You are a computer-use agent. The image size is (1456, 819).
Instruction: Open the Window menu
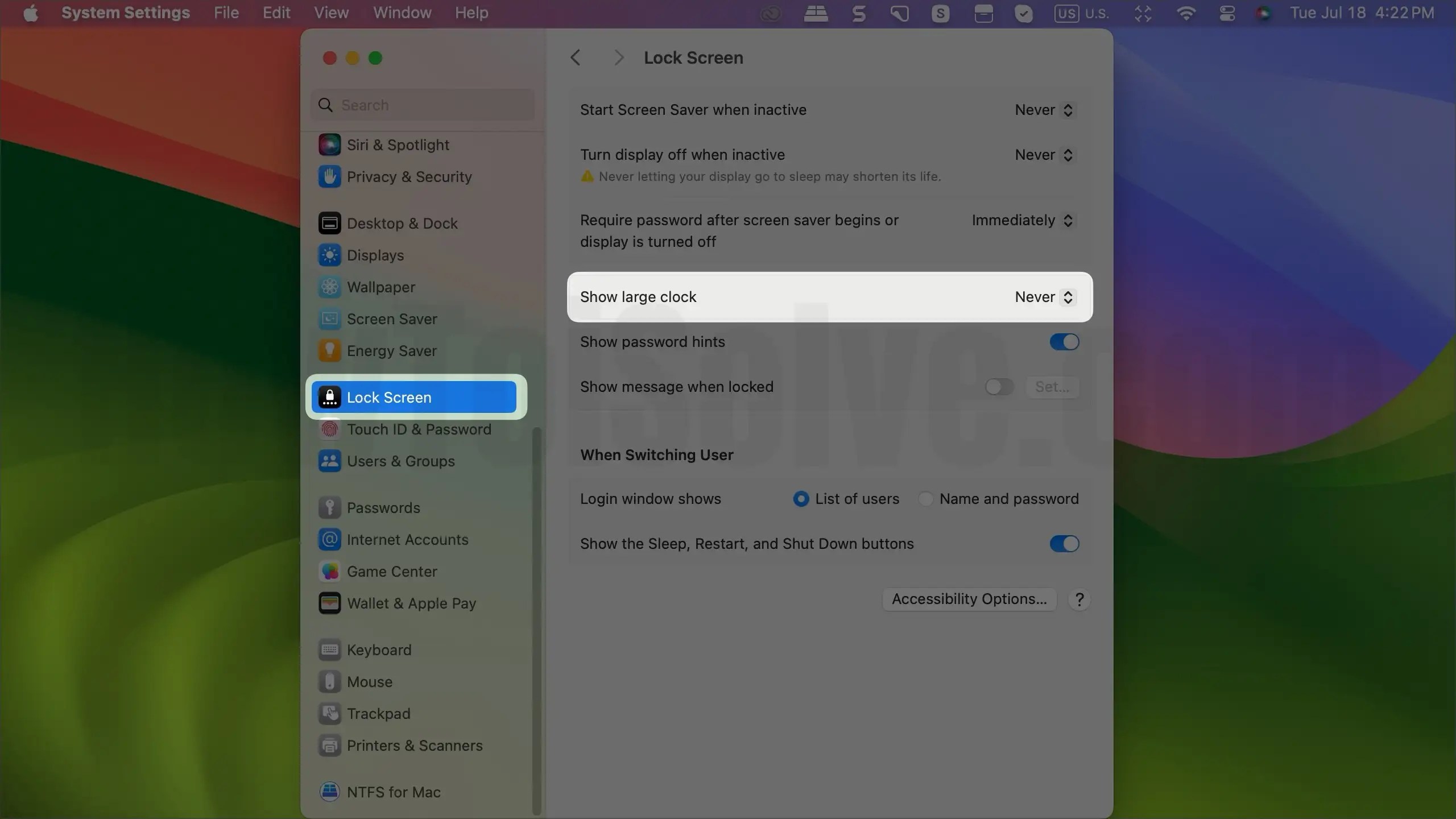[x=401, y=12]
